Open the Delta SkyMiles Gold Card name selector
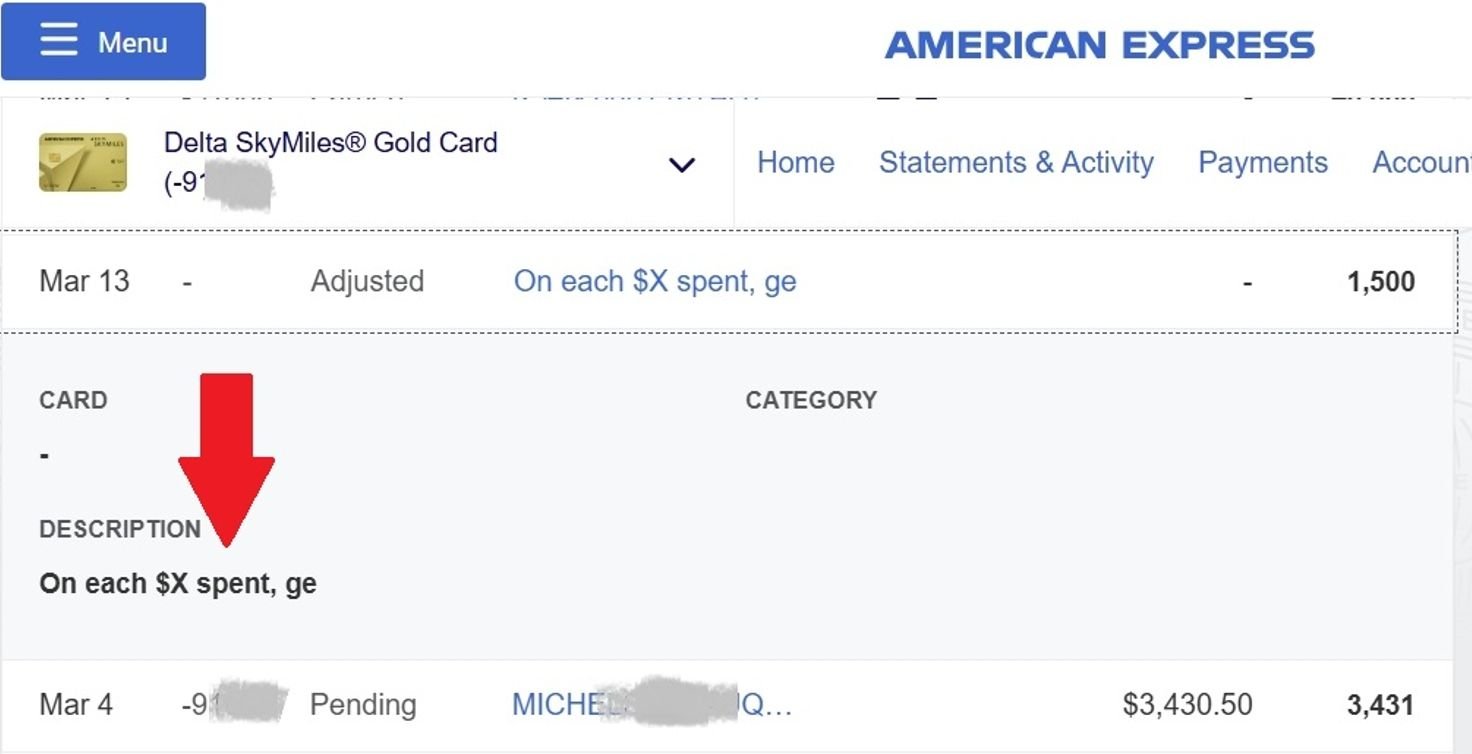 click(x=330, y=143)
